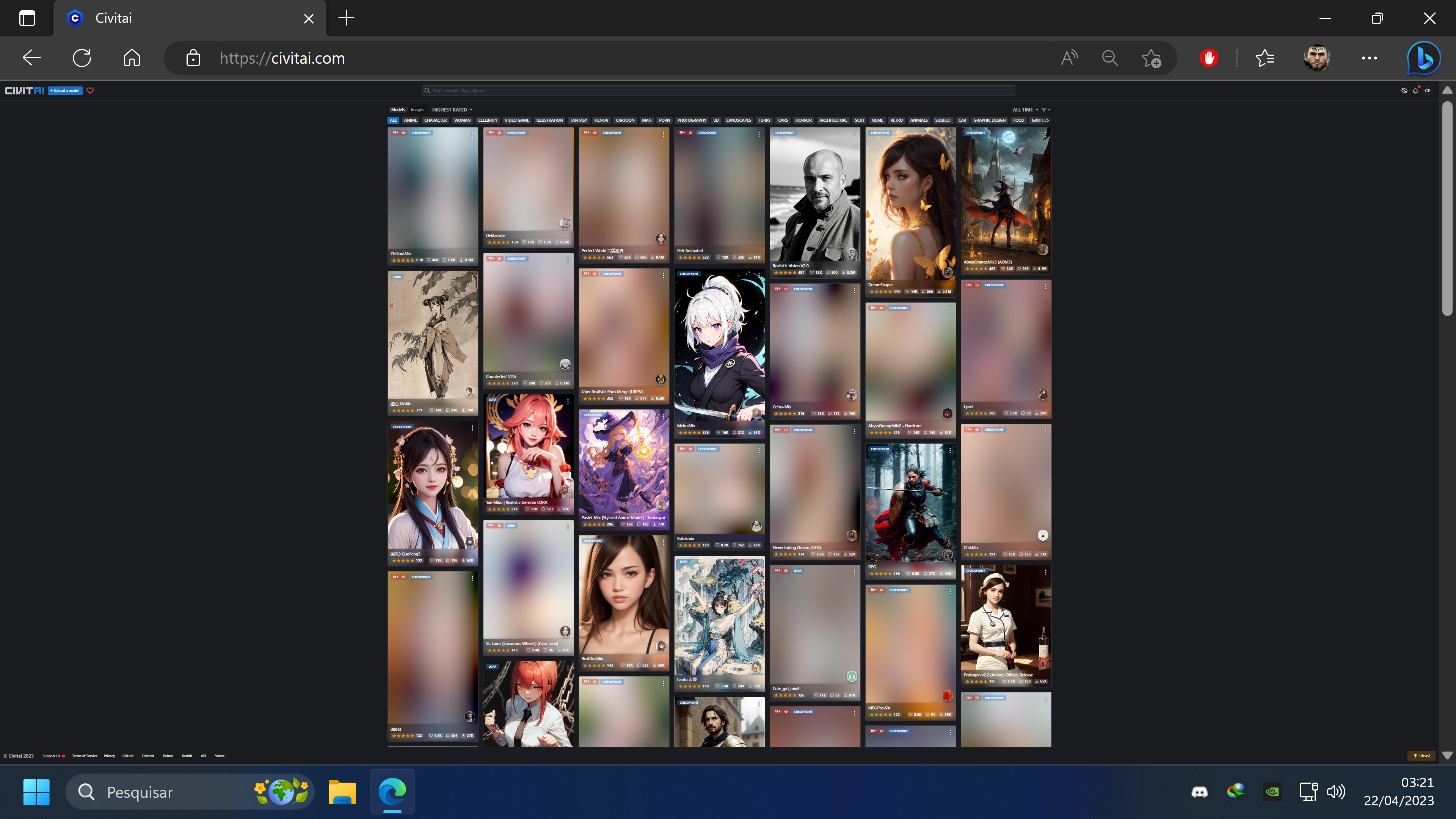This screenshot has height=819, width=1456.
Task: Click the heart icon beside Upload button
Action: pos(90,91)
